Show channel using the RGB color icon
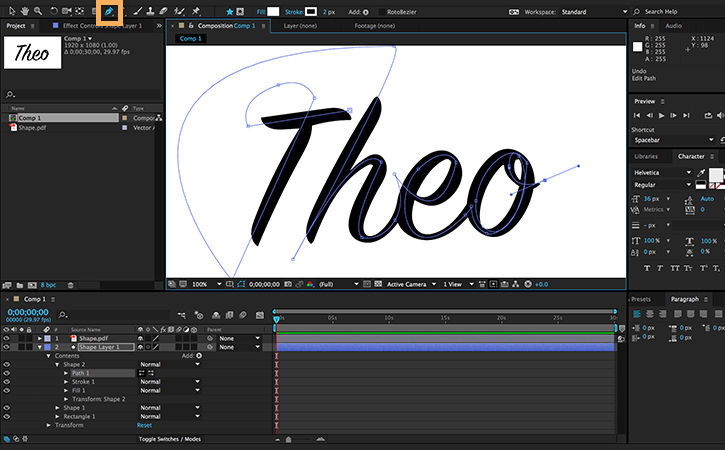 pyautogui.click(x=310, y=284)
